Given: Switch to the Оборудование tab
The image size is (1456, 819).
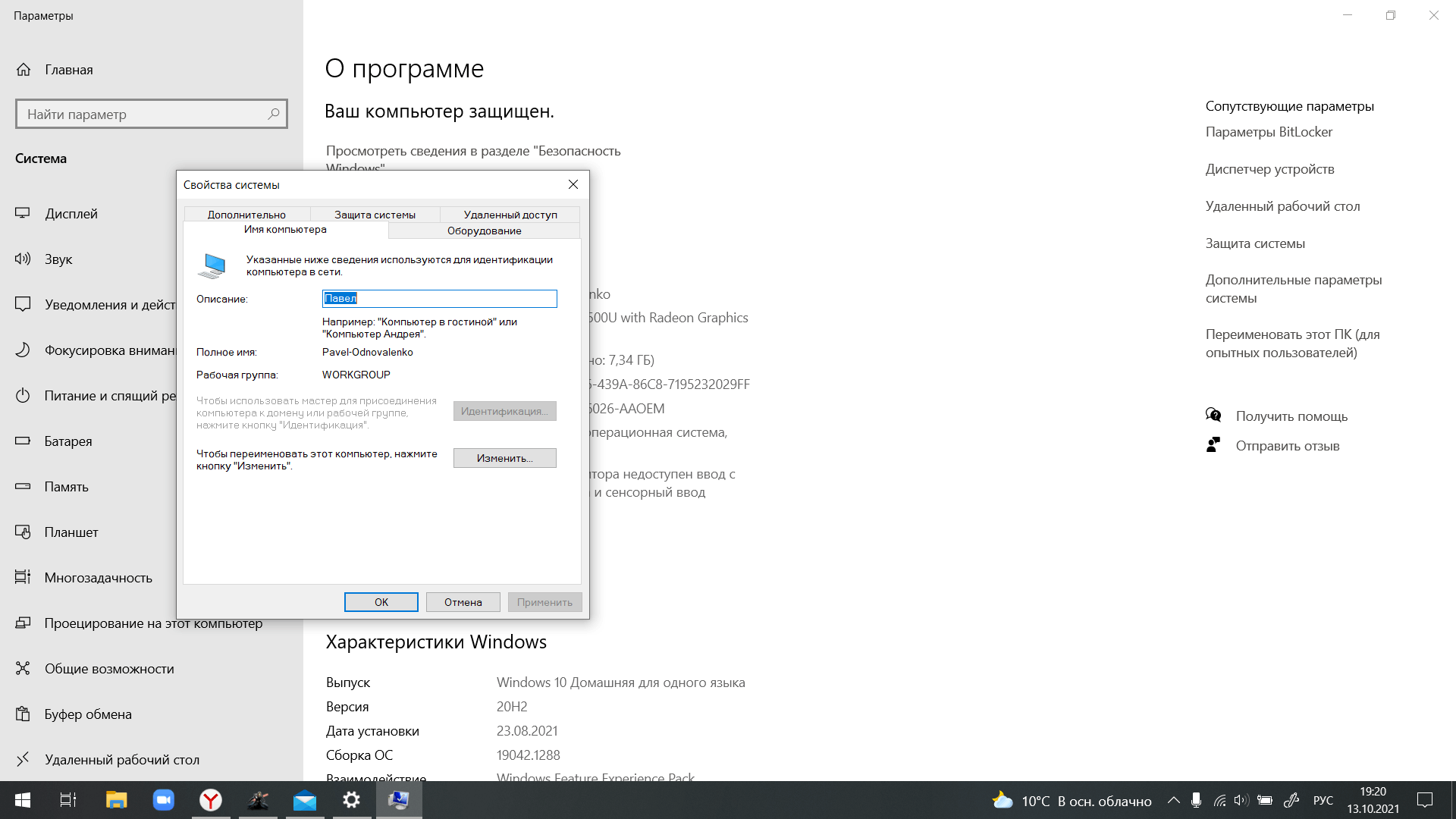Looking at the screenshot, I should pyautogui.click(x=484, y=231).
